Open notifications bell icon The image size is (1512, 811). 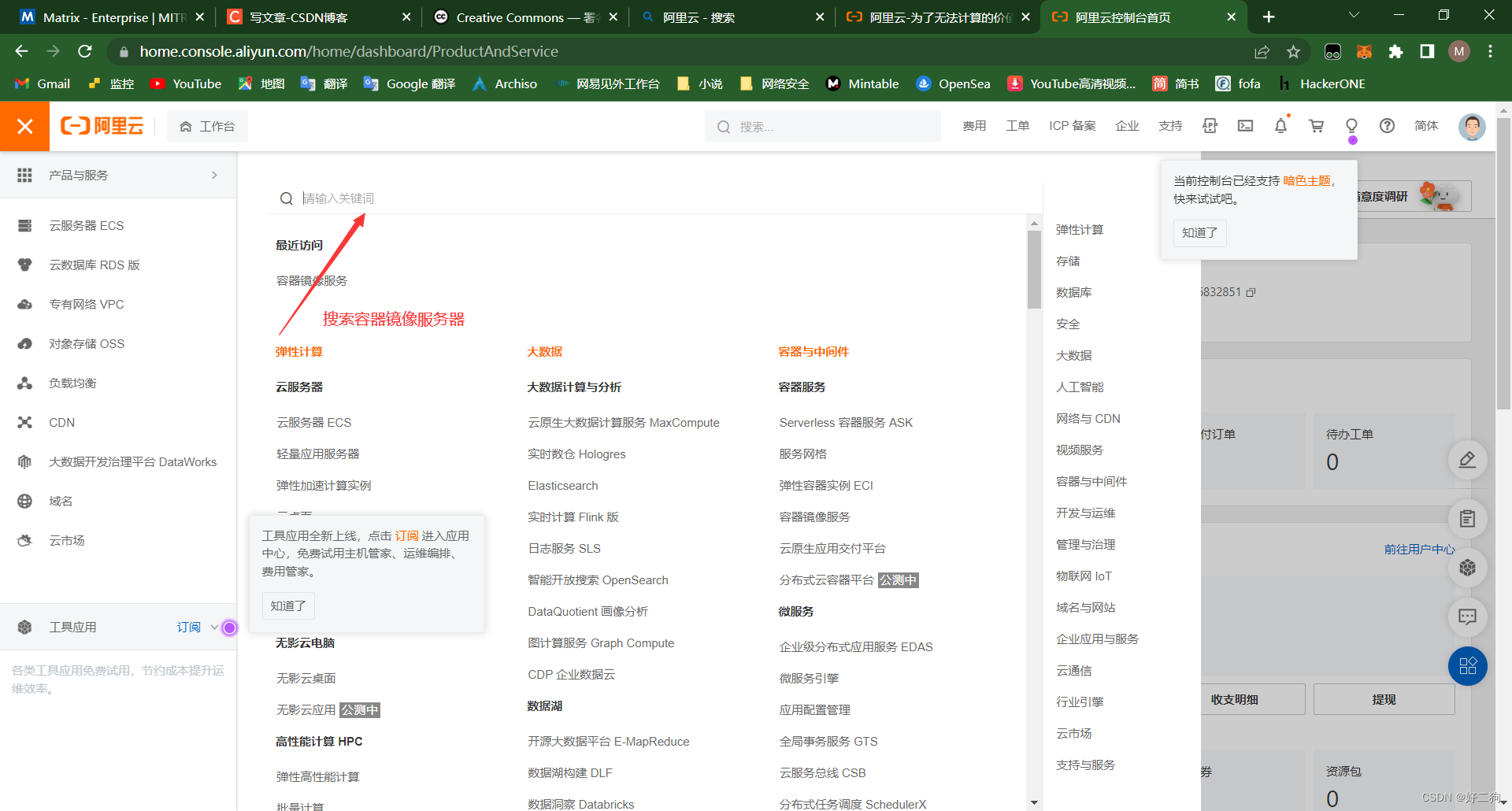(1280, 126)
